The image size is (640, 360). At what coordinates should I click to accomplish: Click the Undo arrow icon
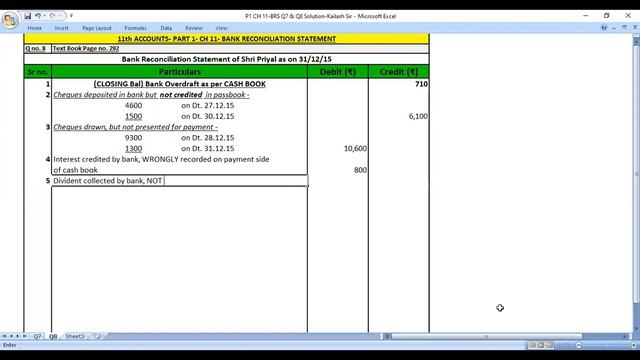click(38, 16)
